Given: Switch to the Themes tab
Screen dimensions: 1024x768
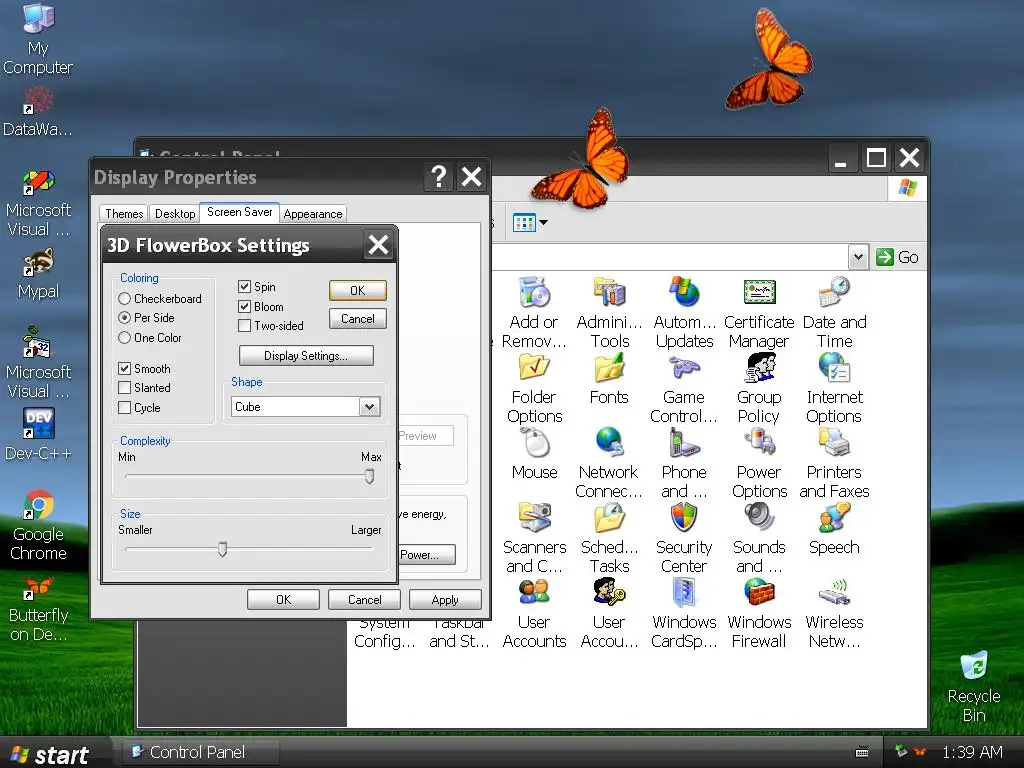Looking at the screenshot, I should click(x=124, y=214).
